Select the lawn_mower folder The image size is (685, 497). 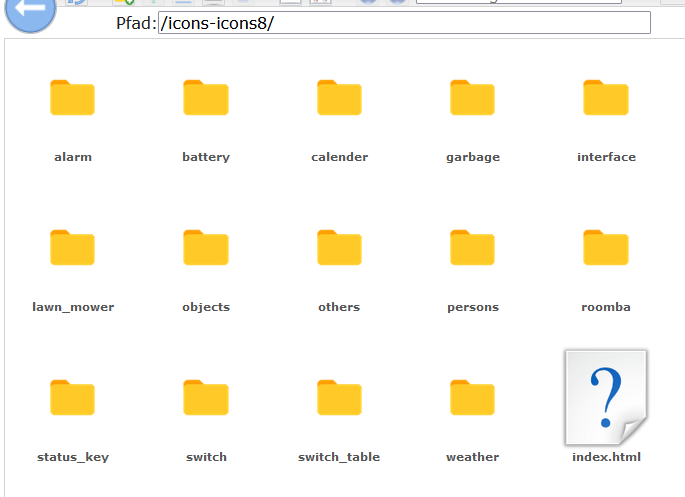72,248
